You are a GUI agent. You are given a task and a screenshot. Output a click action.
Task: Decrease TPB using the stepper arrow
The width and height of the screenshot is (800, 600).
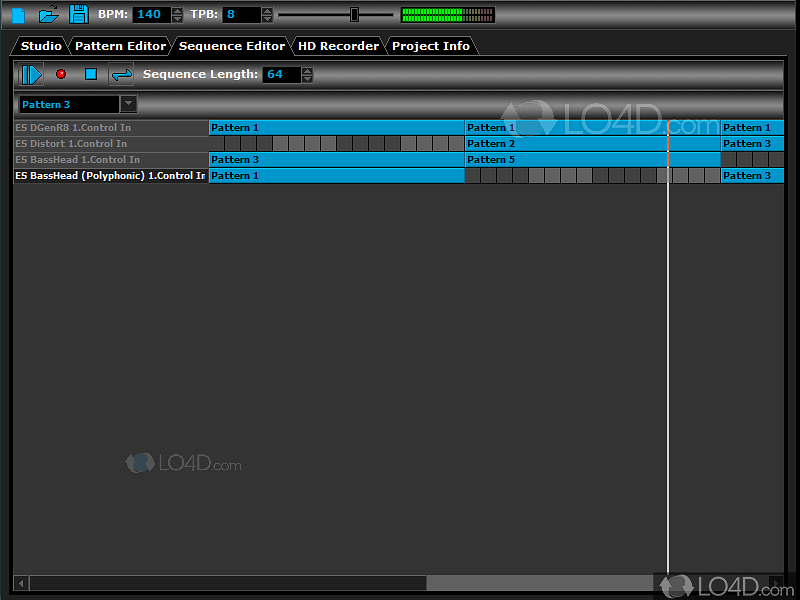[x=266, y=19]
